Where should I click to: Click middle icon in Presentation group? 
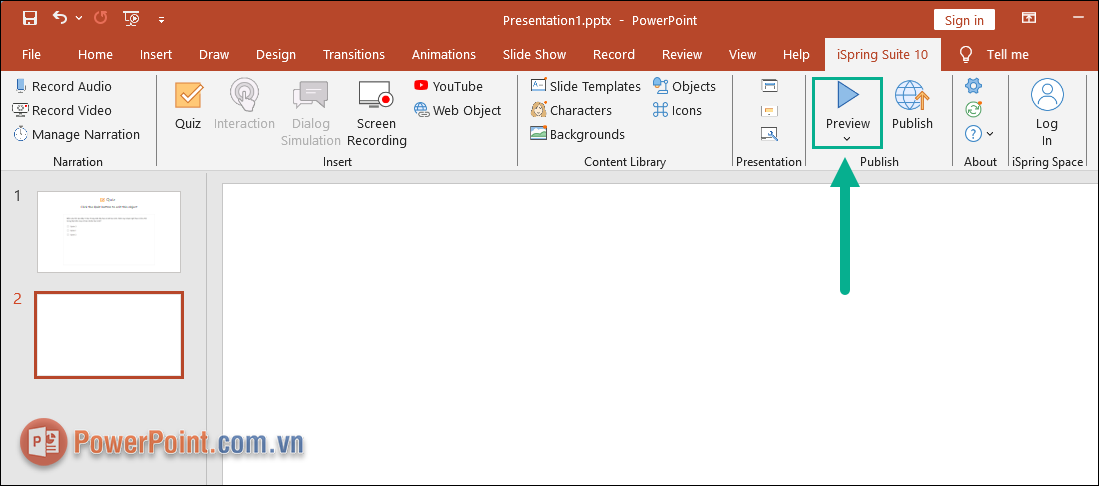[x=769, y=110]
